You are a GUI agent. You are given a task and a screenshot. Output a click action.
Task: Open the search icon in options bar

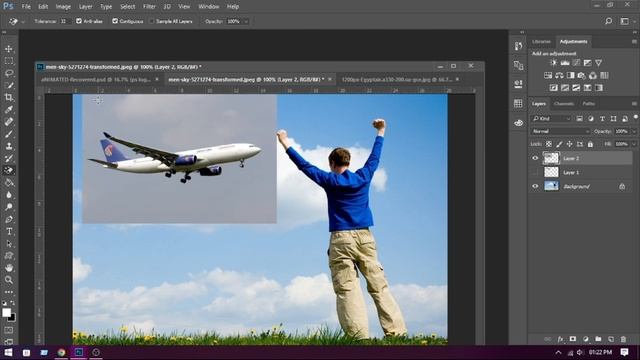coord(608,21)
